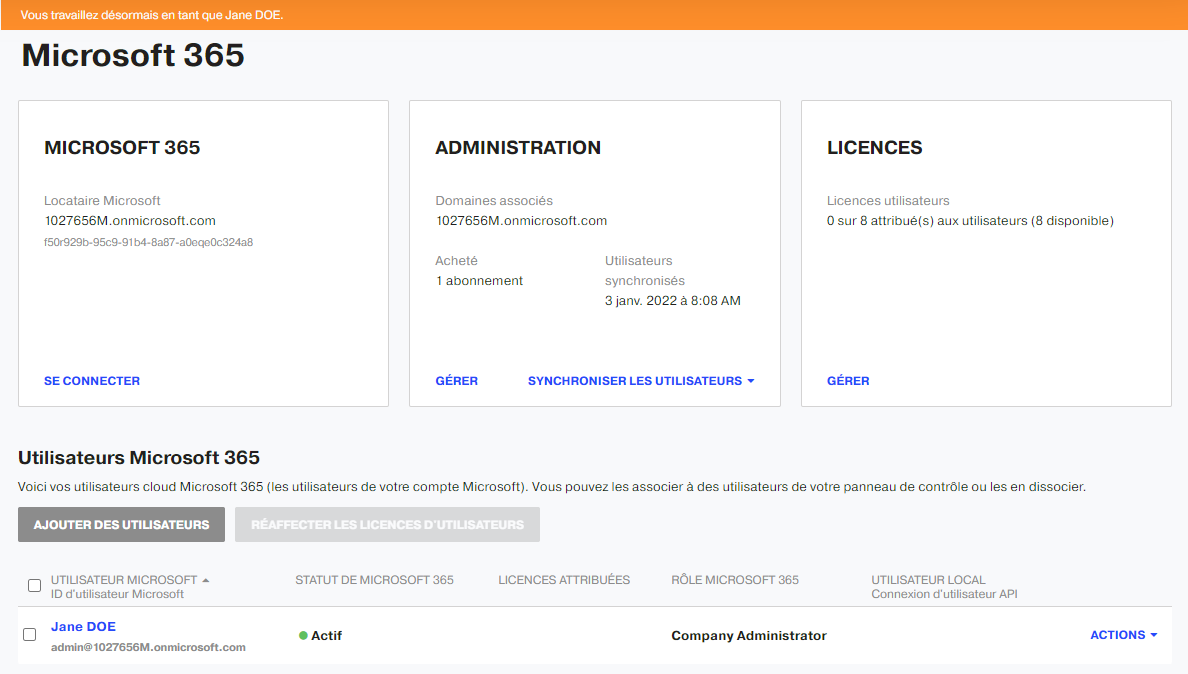Click '0 sur 8 attribué(s) aux utilisateurs' text
Viewport: 1188px width, 674px height.
[x=927, y=221]
